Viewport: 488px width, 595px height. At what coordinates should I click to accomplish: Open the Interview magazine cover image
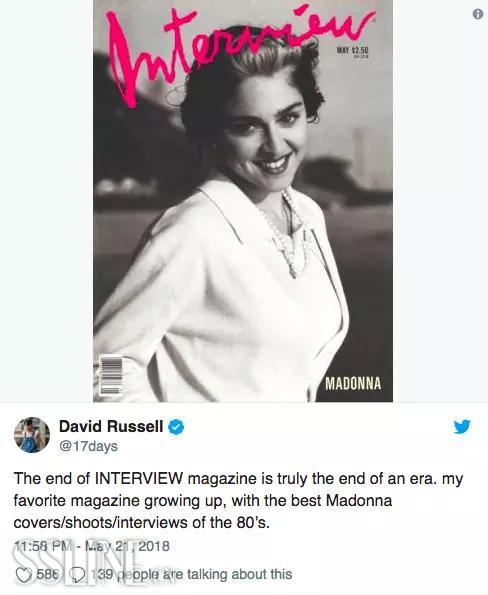point(243,201)
